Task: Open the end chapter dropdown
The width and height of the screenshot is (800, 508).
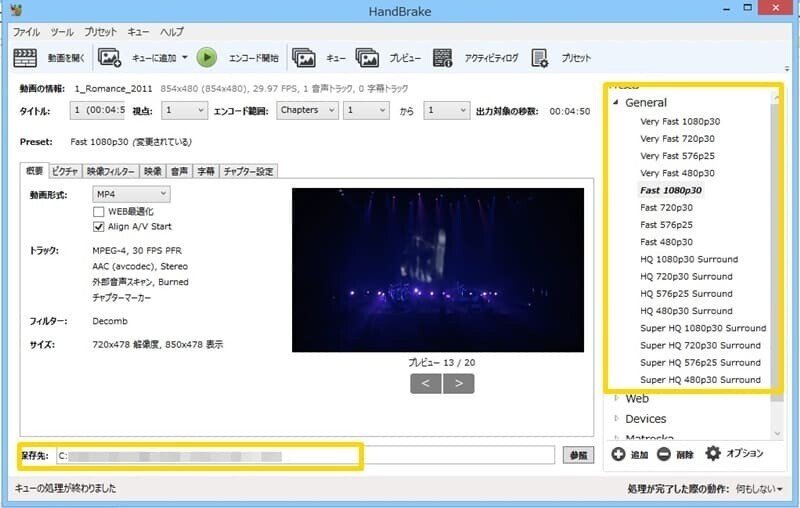Action: click(x=446, y=110)
